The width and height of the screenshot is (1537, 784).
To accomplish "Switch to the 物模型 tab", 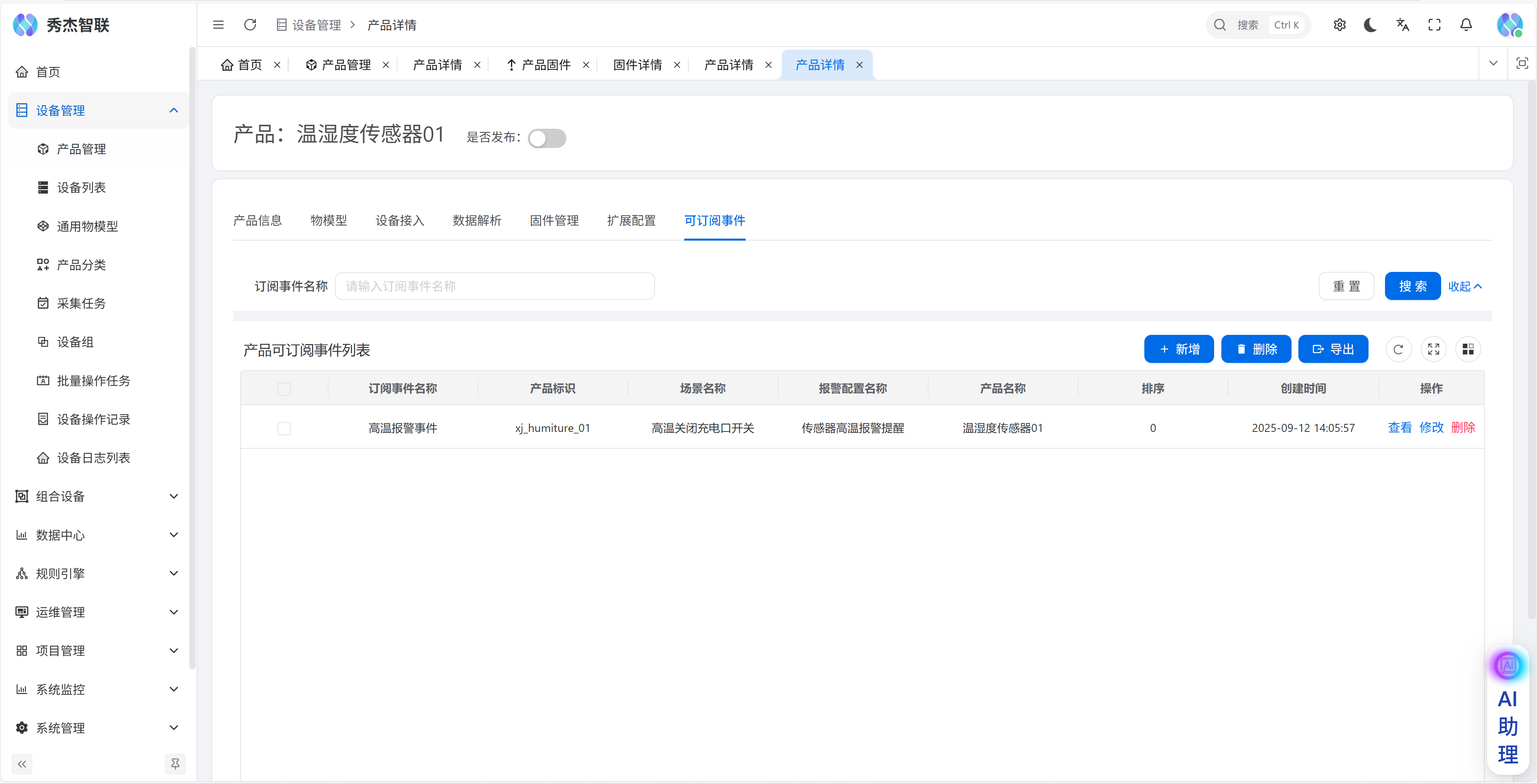I will point(328,221).
